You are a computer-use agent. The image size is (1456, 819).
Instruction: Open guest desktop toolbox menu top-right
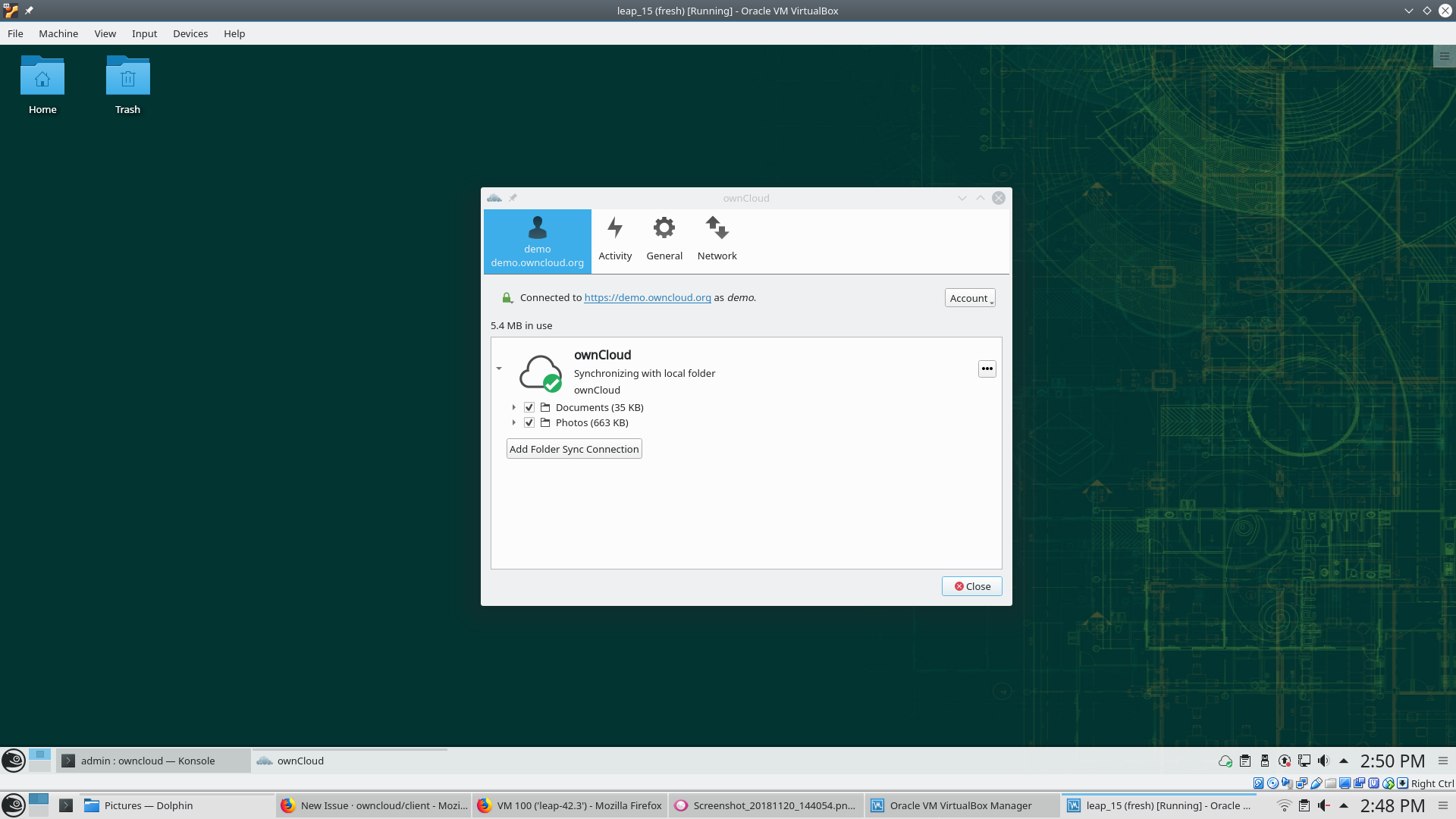point(1444,56)
